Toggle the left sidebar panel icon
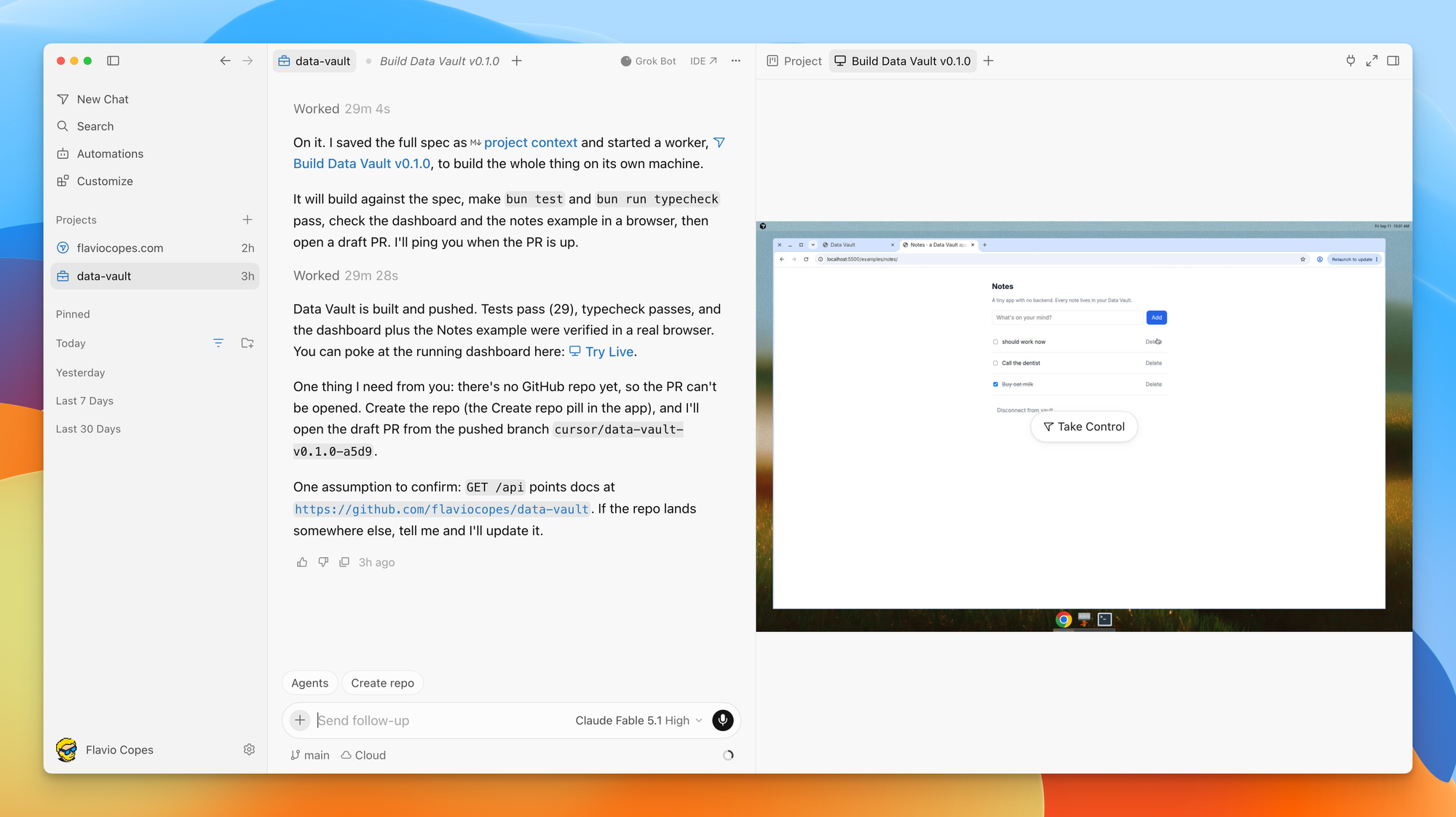This screenshot has width=1456, height=817. point(113,60)
